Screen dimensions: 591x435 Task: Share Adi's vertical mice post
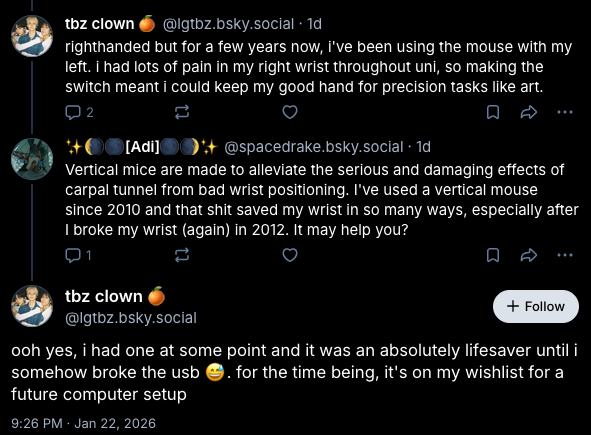pyautogui.click(x=528, y=255)
